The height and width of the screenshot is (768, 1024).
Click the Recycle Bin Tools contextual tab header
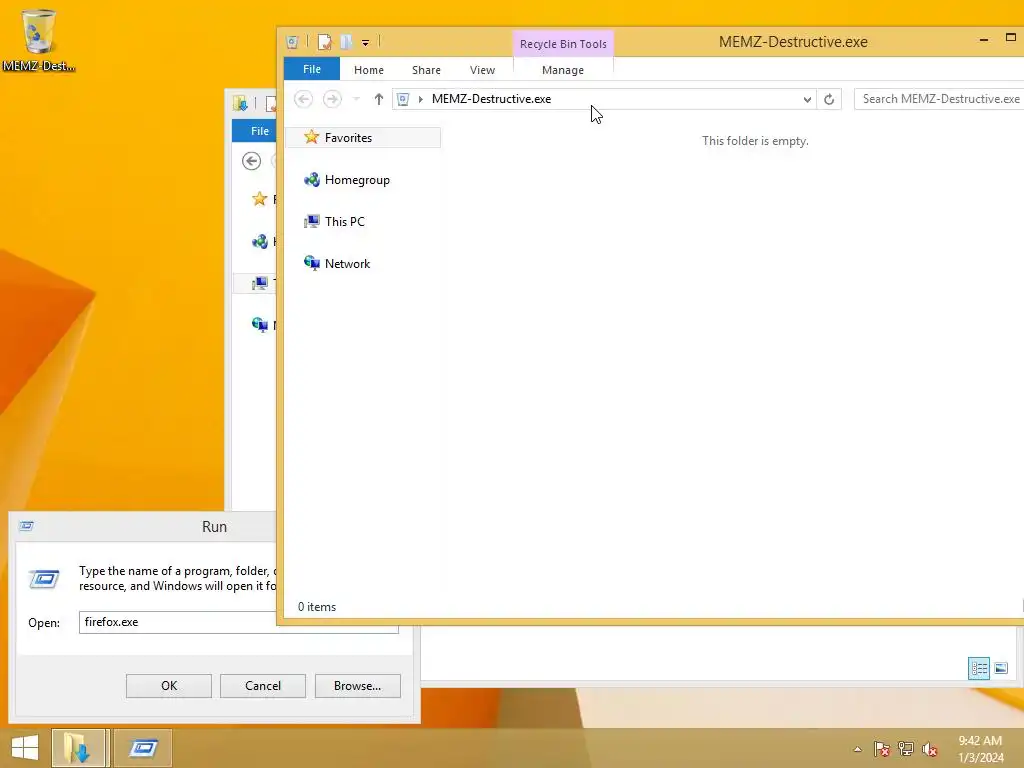[563, 44]
